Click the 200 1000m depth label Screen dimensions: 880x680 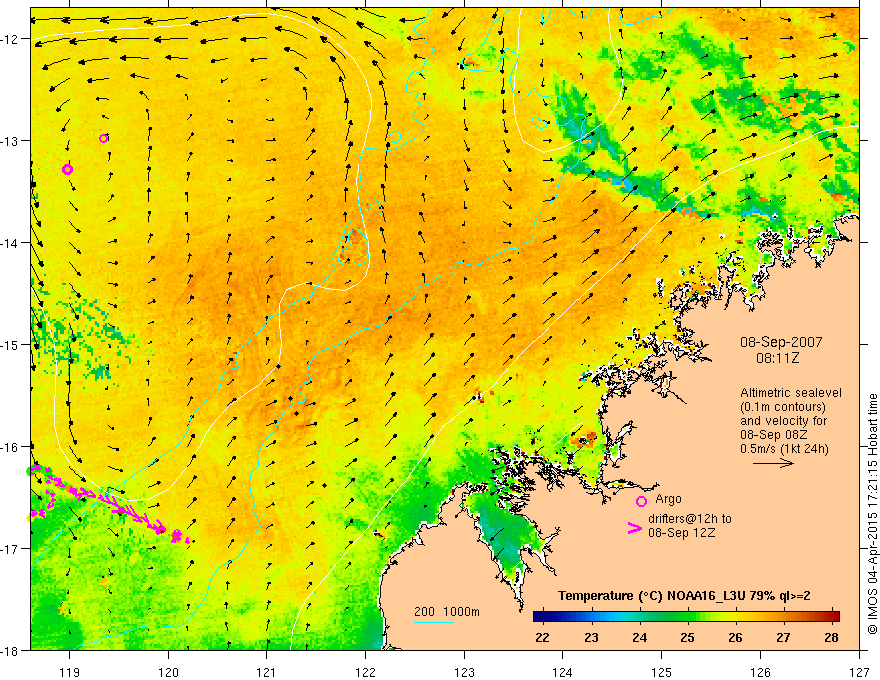[447, 612]
